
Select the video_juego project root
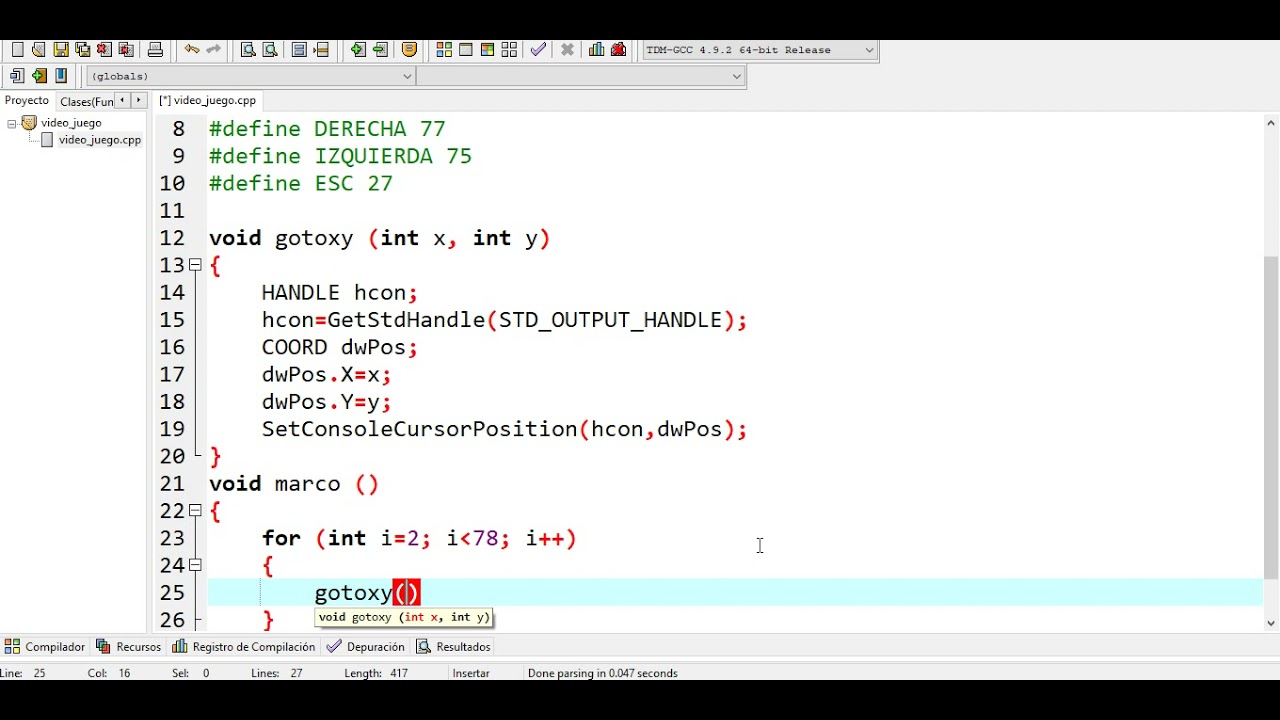click(71, 123)
